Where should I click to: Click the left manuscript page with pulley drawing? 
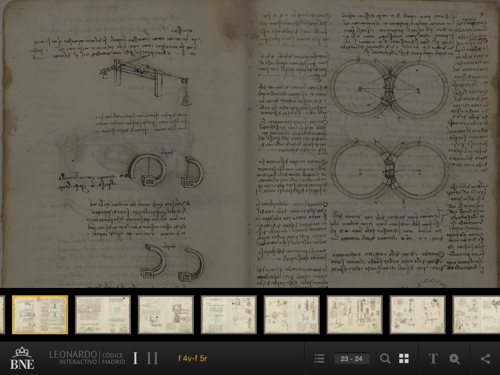pyautogui.click(x=127, y=144)
